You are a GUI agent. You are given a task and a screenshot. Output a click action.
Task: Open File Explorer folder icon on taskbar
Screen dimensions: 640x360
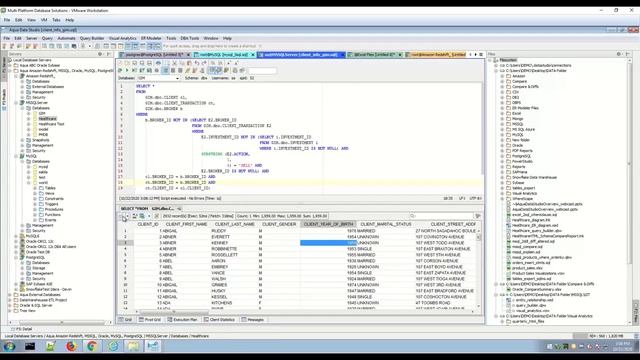[x=133, y=347]
